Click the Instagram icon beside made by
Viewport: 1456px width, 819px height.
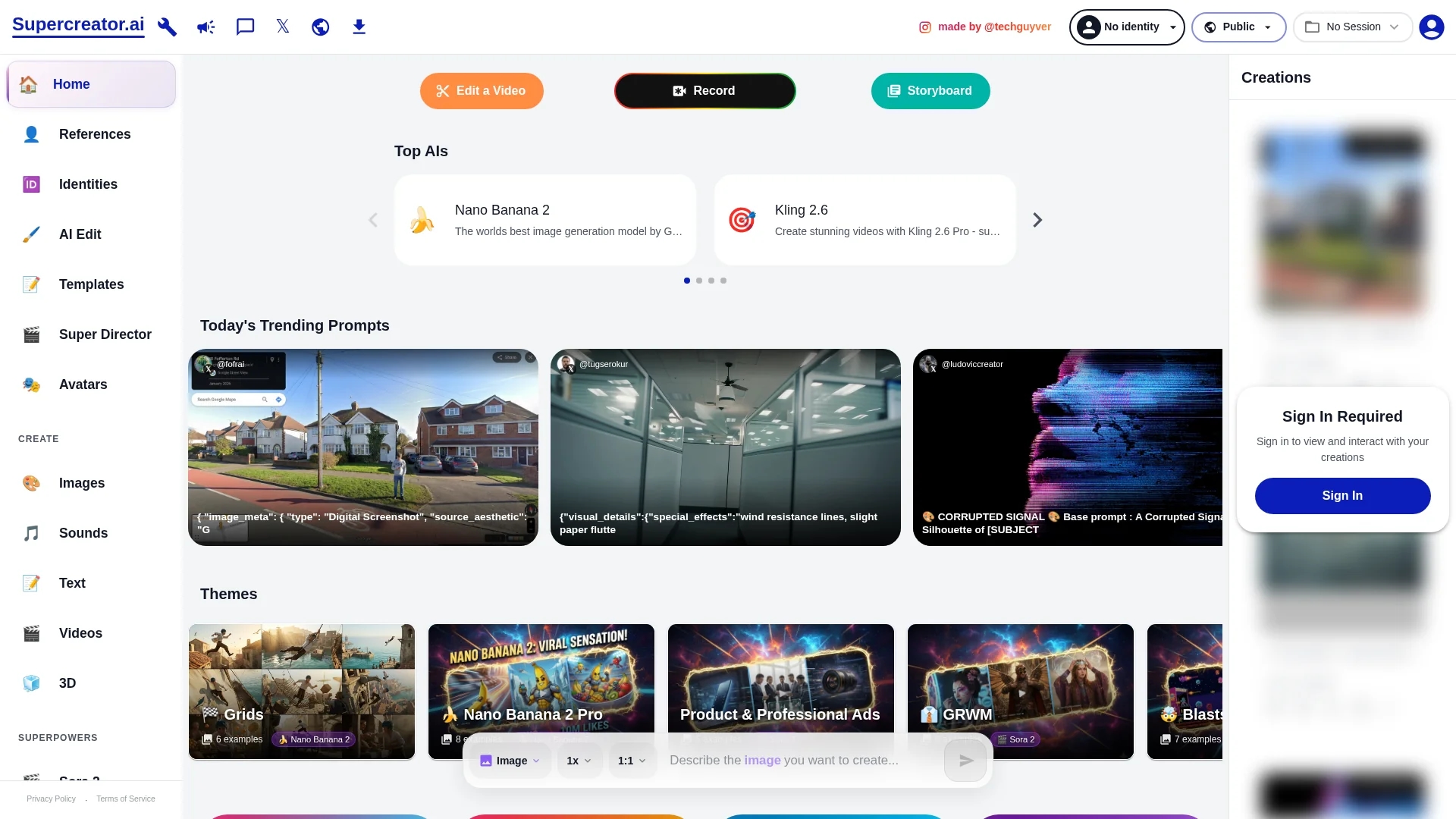click(925, 27)
